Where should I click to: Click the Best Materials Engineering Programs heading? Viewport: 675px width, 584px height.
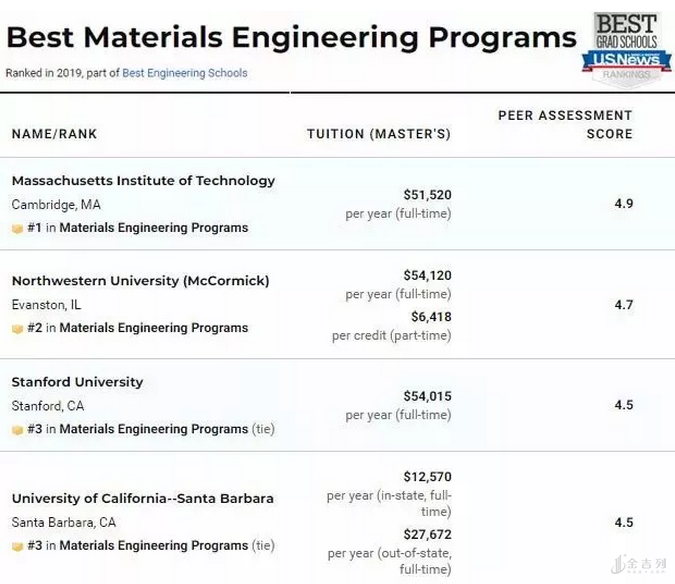(291, 37)
